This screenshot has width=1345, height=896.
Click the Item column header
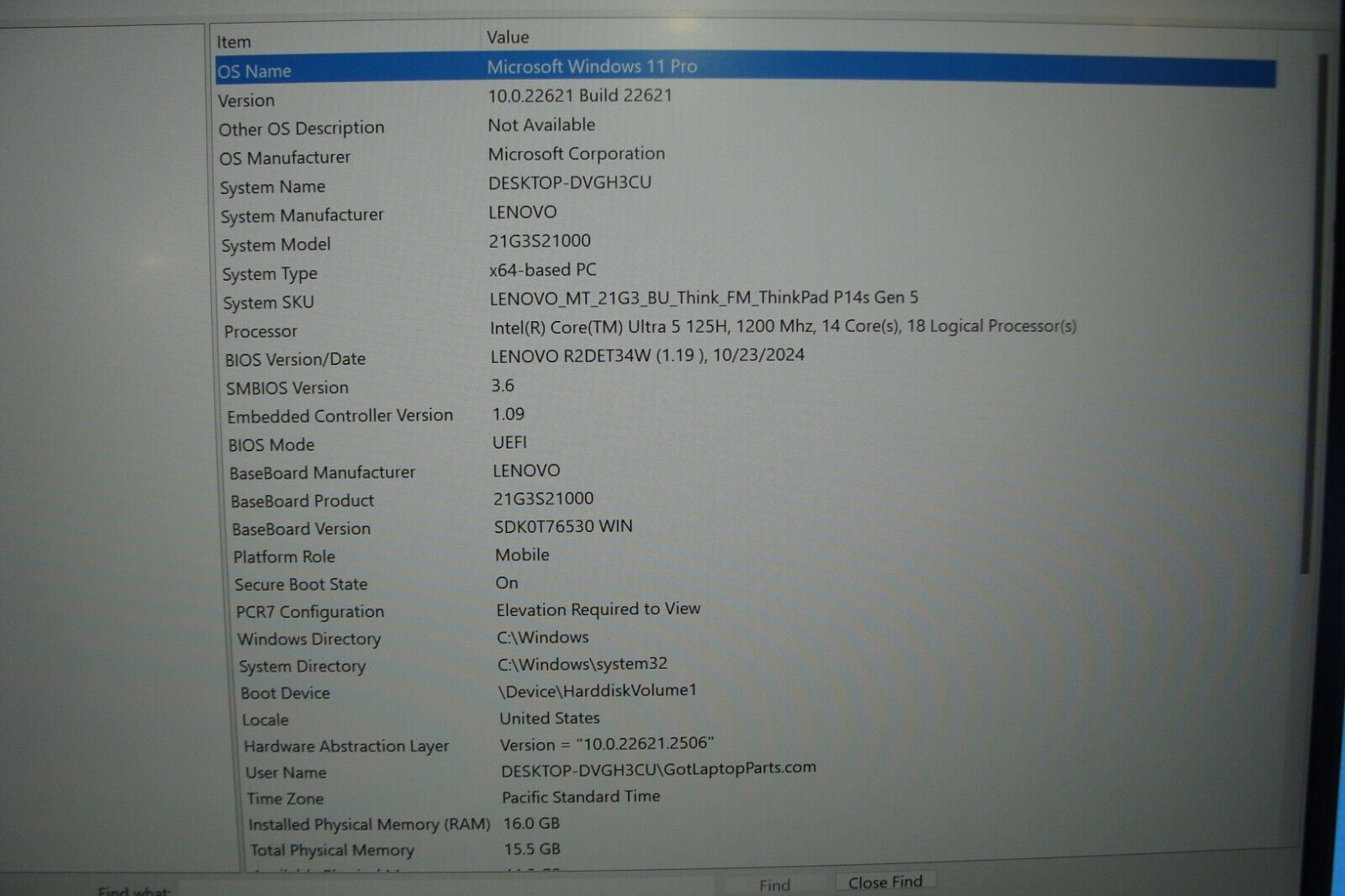(x=234, y=42)
